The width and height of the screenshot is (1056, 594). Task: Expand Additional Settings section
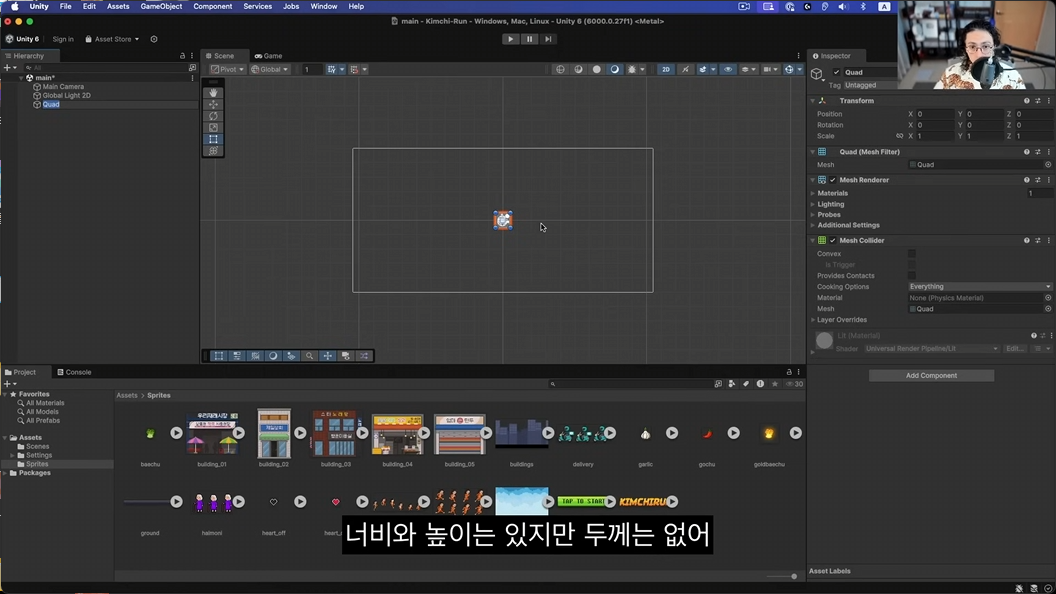click(x=813, y=226)
